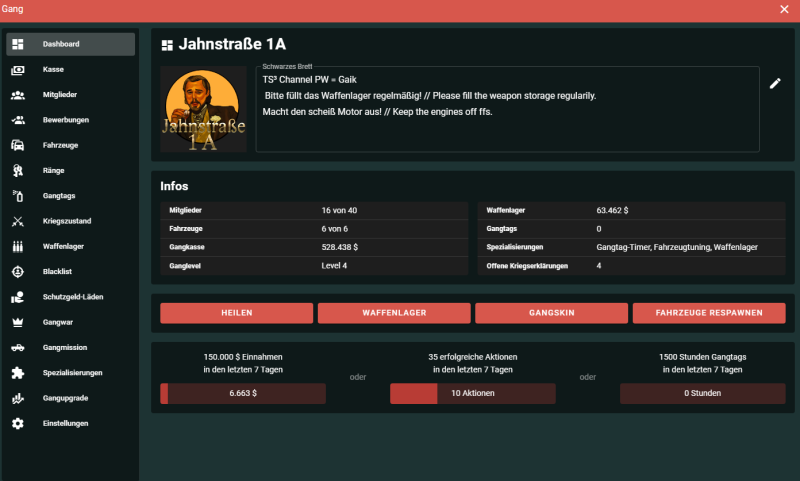Click the 10 Aktionen progress bar
Screen dimensions: 800x481
point(472,394)
